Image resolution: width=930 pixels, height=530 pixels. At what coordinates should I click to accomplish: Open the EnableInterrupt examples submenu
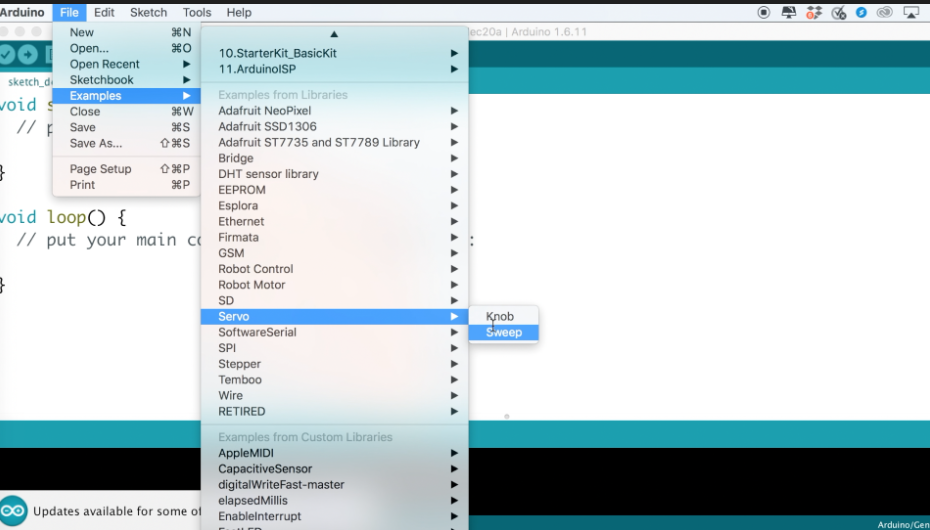click(x=335, y=516)
